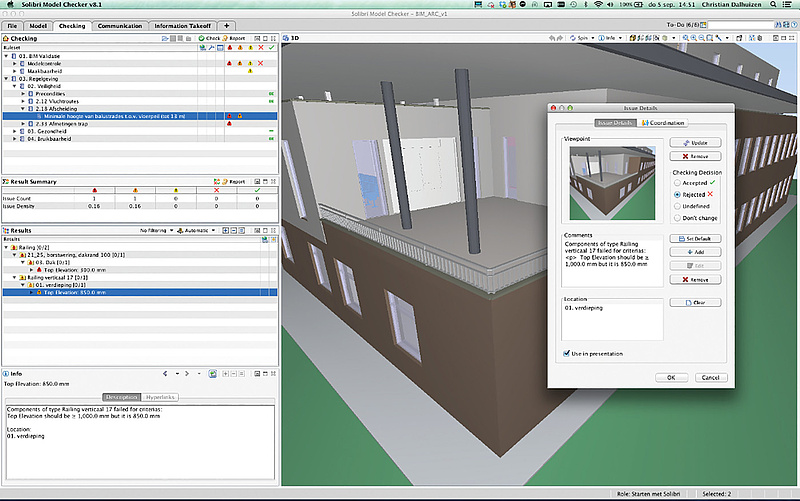Click expand-all plus icon in Results panel
This screenshot has height=501, width=800.
coord(226,231)
